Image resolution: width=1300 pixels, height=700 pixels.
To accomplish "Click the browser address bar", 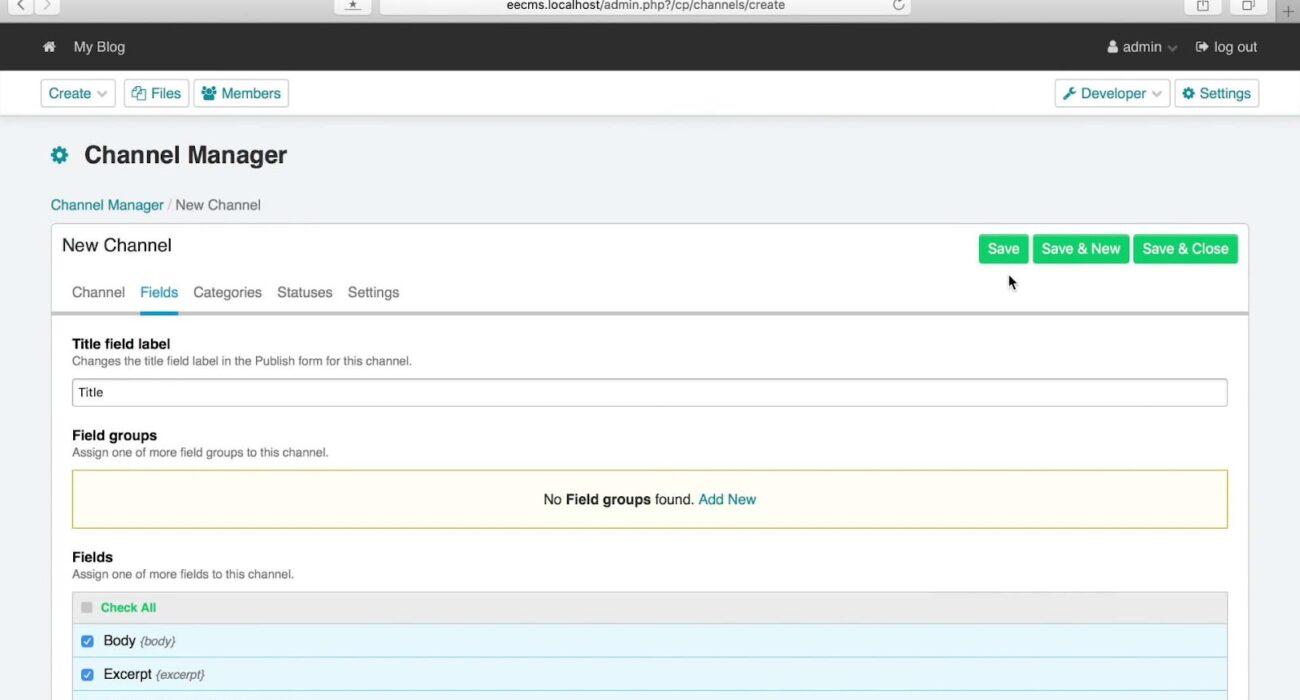I will click(645, 5).
